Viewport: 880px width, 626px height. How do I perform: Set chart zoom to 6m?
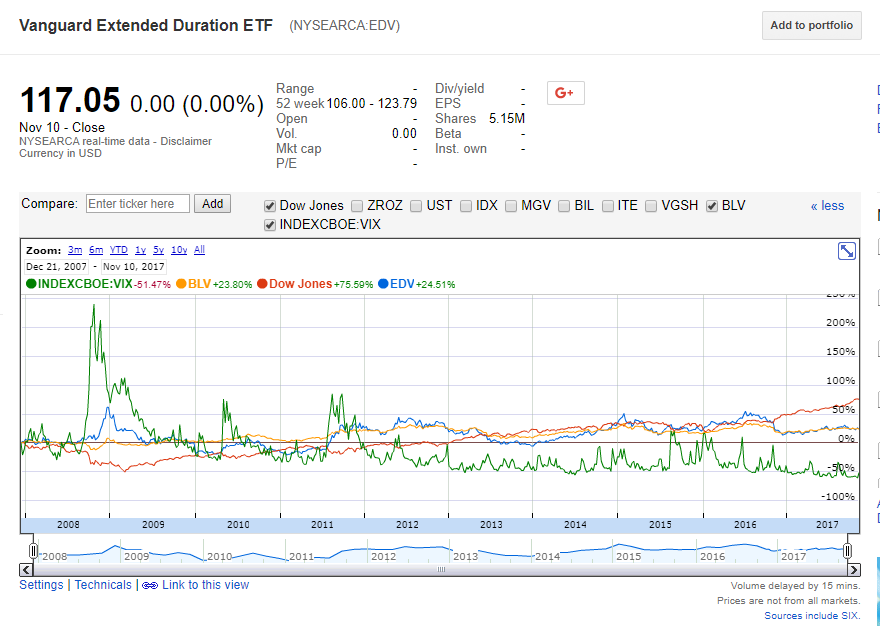[96, 250]
